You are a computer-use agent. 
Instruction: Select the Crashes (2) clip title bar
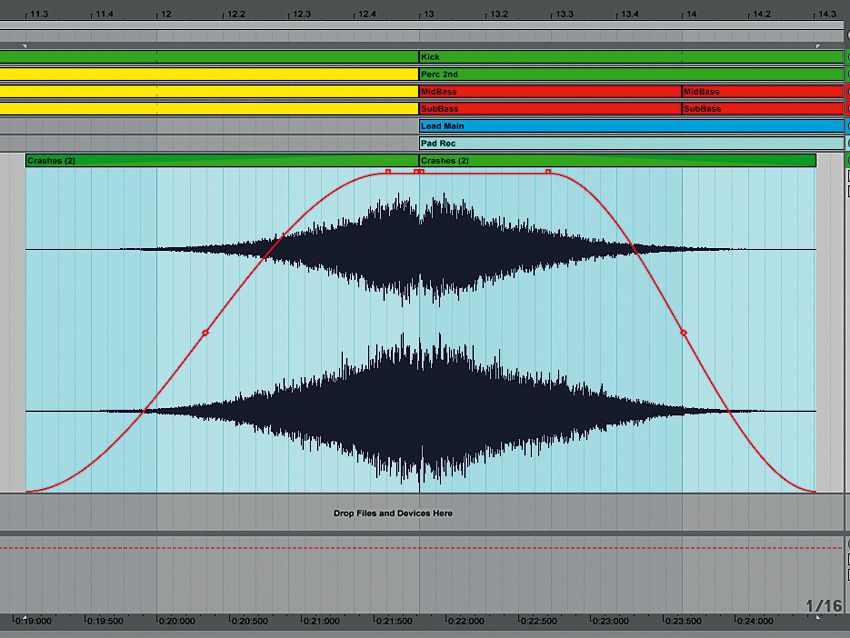(x=447, y=160)
